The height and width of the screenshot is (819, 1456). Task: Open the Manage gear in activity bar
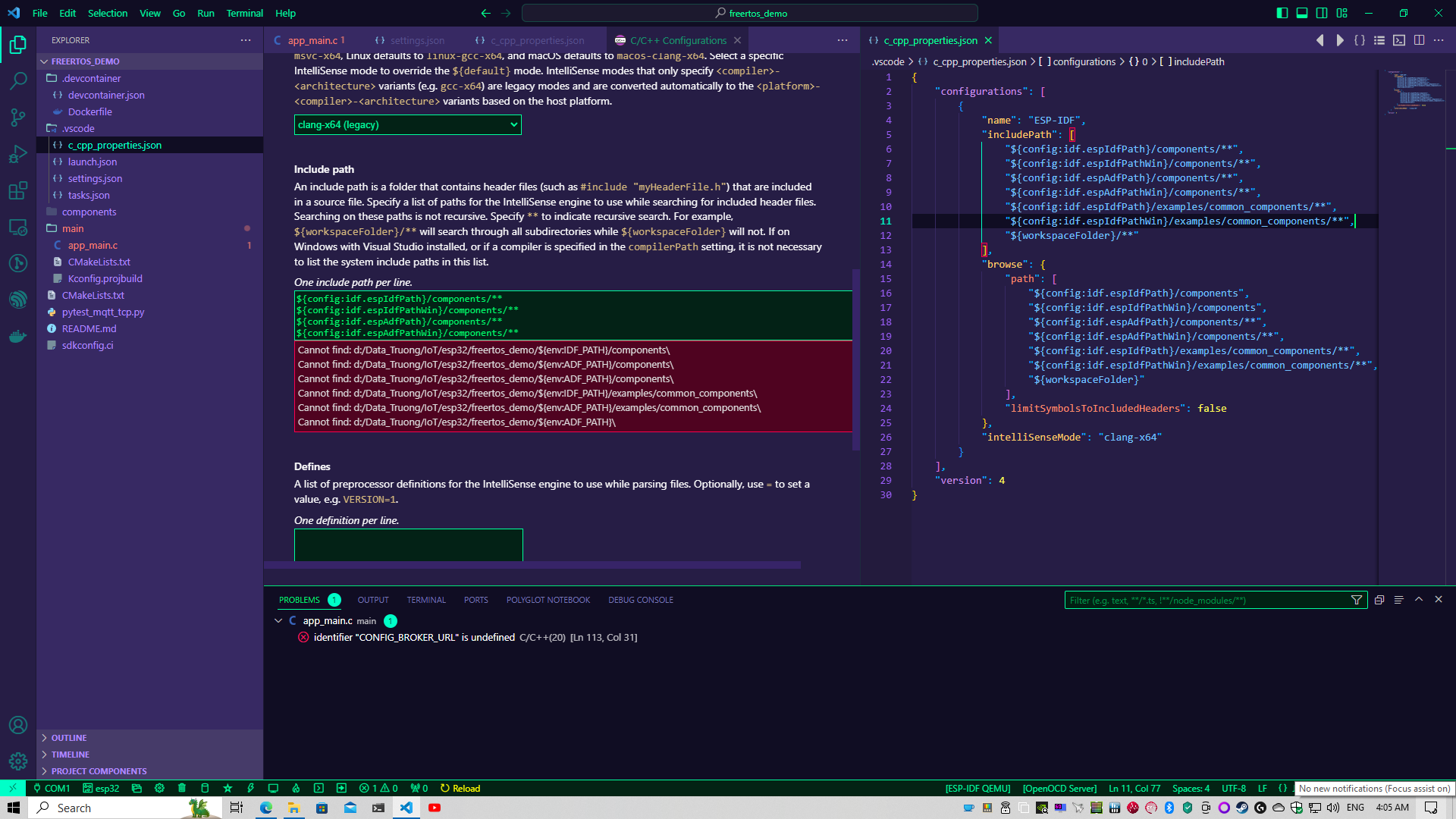(18, 761)
